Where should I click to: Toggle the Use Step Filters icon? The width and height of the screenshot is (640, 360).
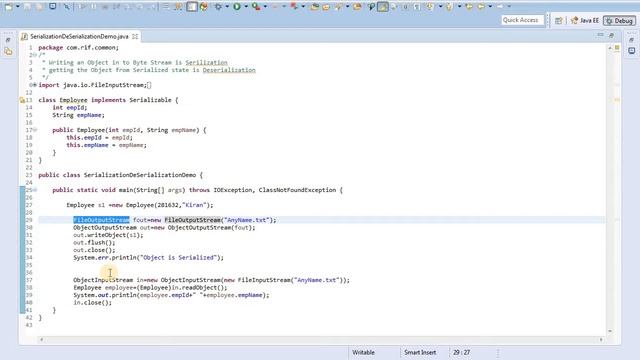(x=178, y=7)
